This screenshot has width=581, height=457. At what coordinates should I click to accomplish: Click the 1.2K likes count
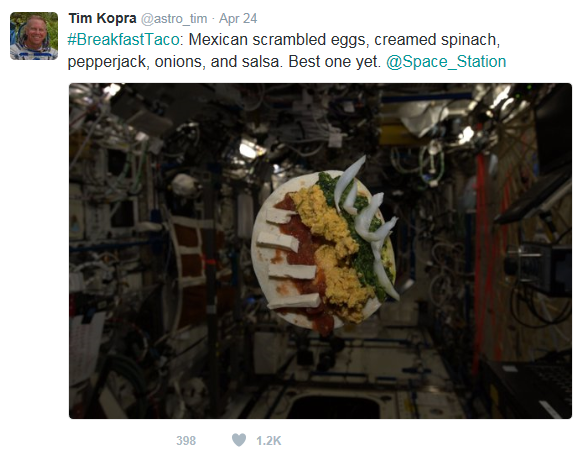click(269, 440)
